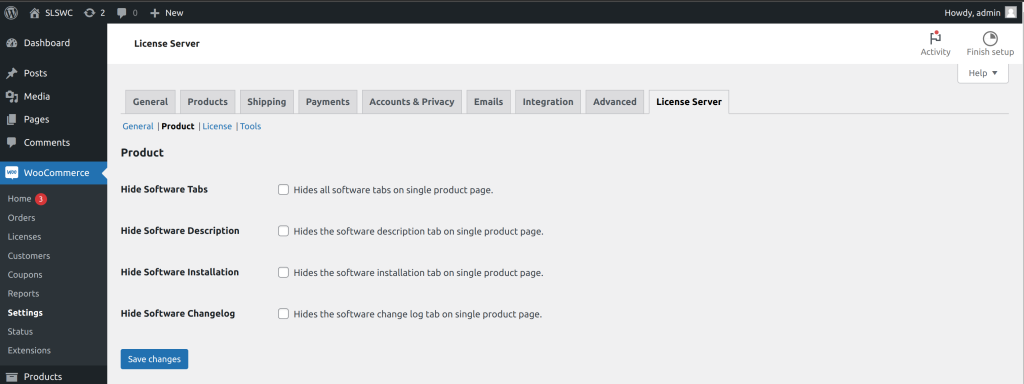Open the Licenses submenu
Viewport: 1024px width, 384px height.
tap(24, 236)
